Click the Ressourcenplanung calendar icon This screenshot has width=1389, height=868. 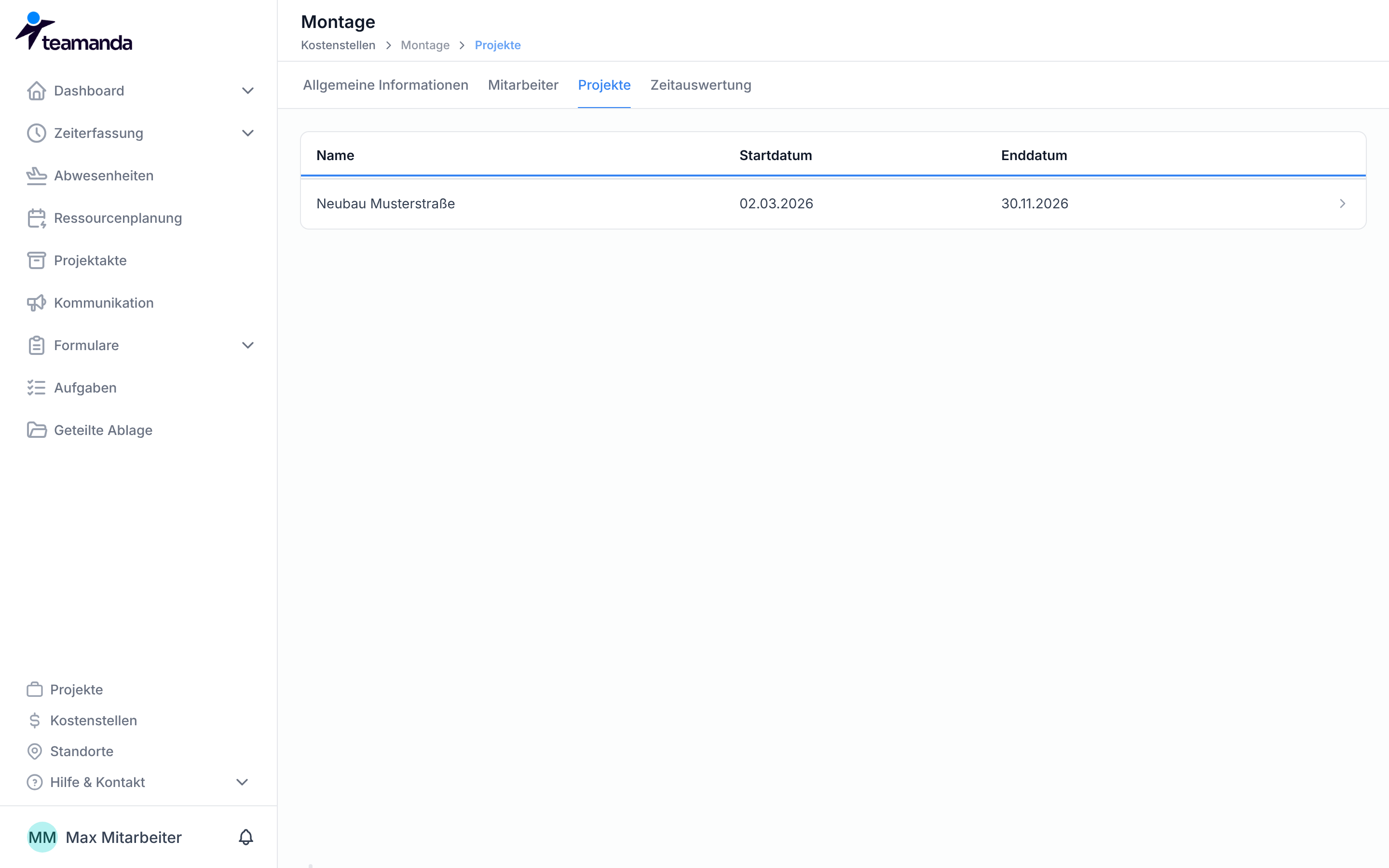[37, 218]
